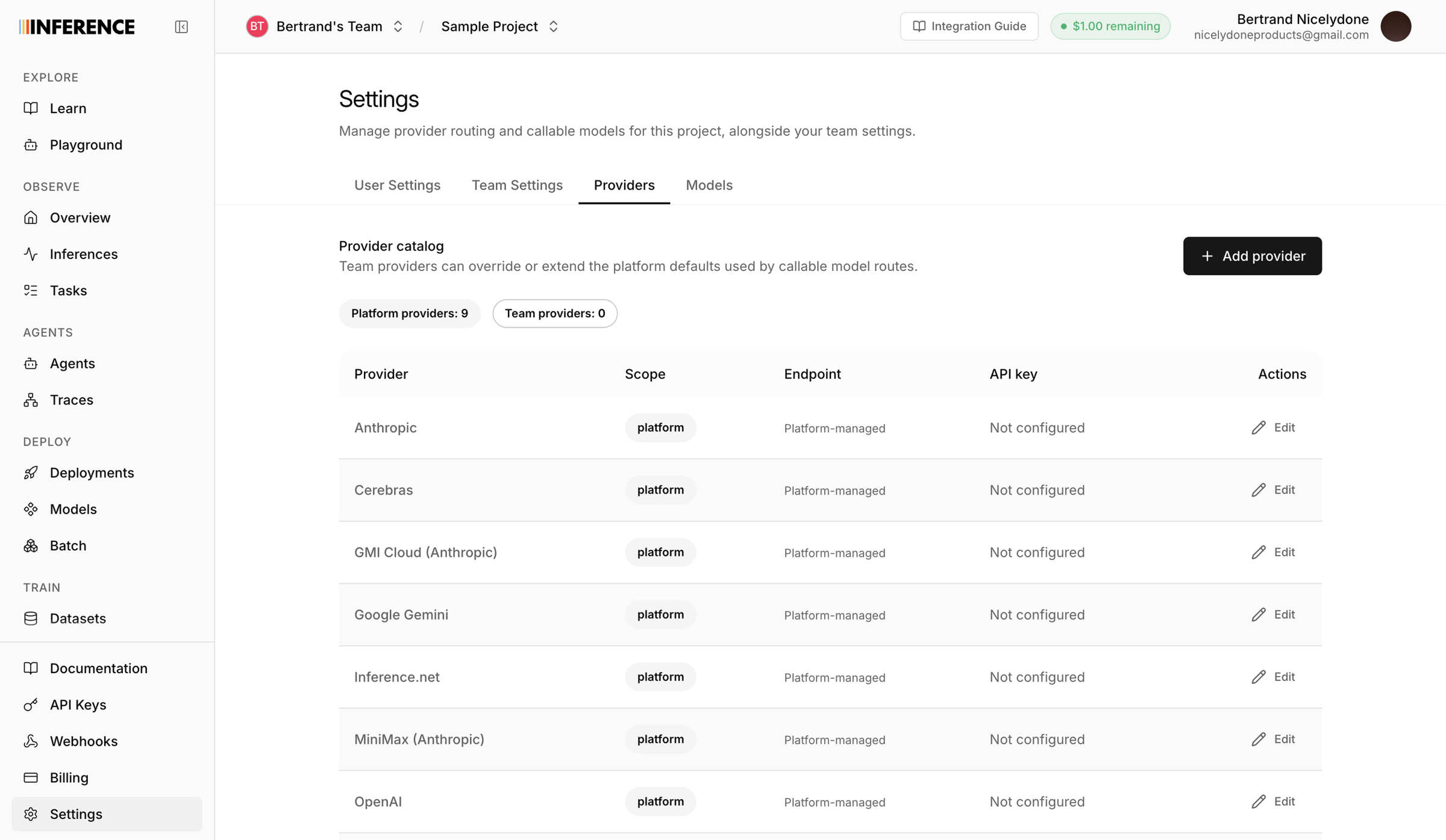1446x840 pixels.
Task: Open Playground robot icon
Action: pos(31,145)
